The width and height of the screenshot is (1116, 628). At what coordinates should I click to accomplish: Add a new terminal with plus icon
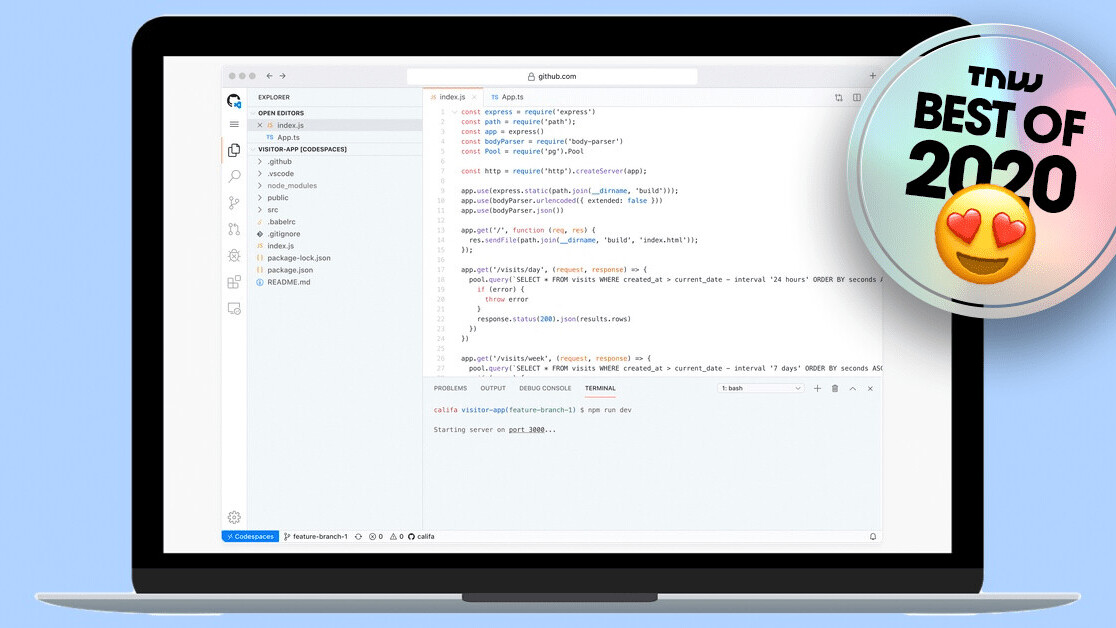(817, 388)
